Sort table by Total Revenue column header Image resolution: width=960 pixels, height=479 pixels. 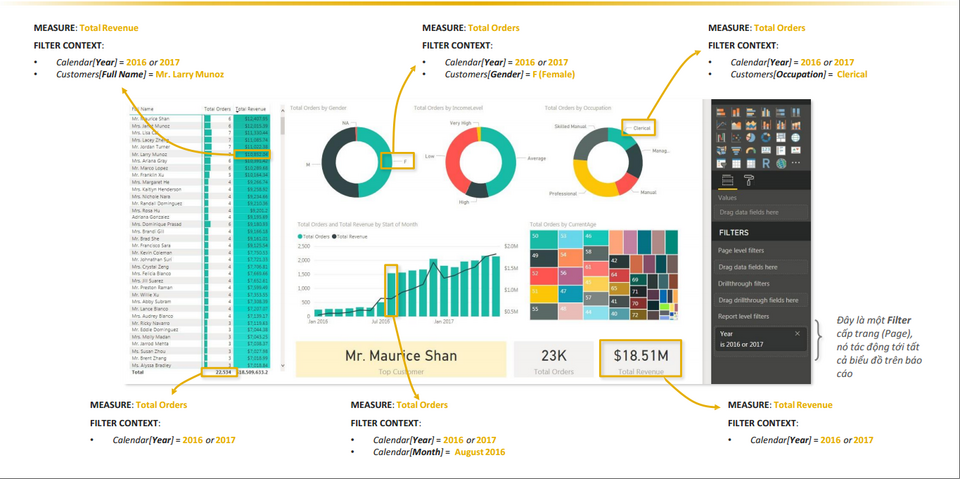(x=250, y=108)
